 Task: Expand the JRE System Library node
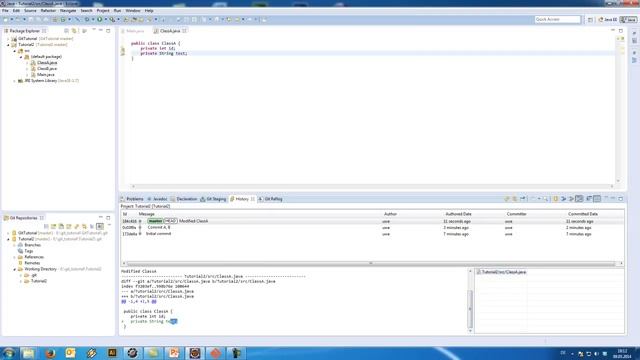(x=15, y=81)
